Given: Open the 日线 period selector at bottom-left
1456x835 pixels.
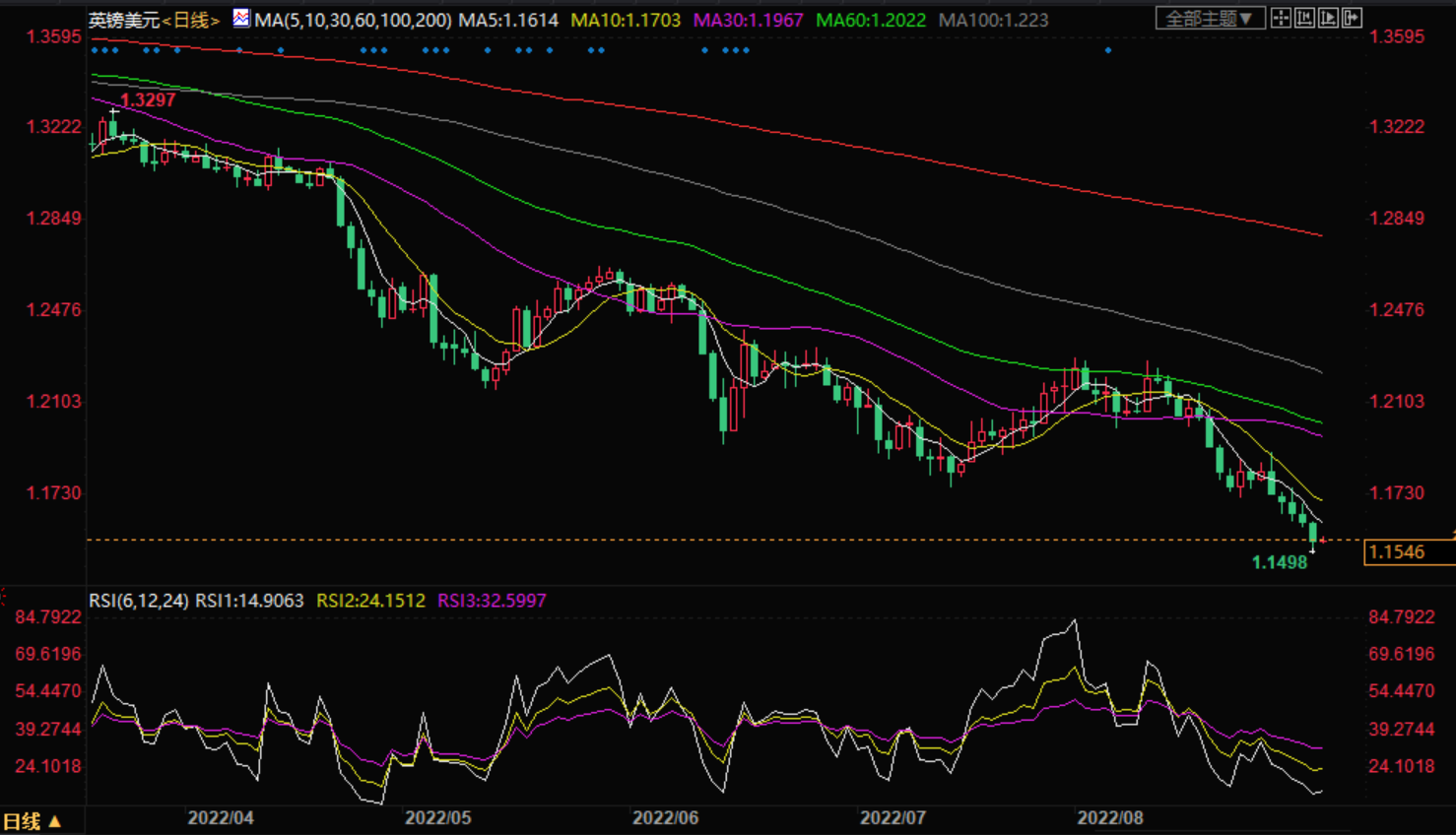Looking at the screenshot, I should click(33, 821).
